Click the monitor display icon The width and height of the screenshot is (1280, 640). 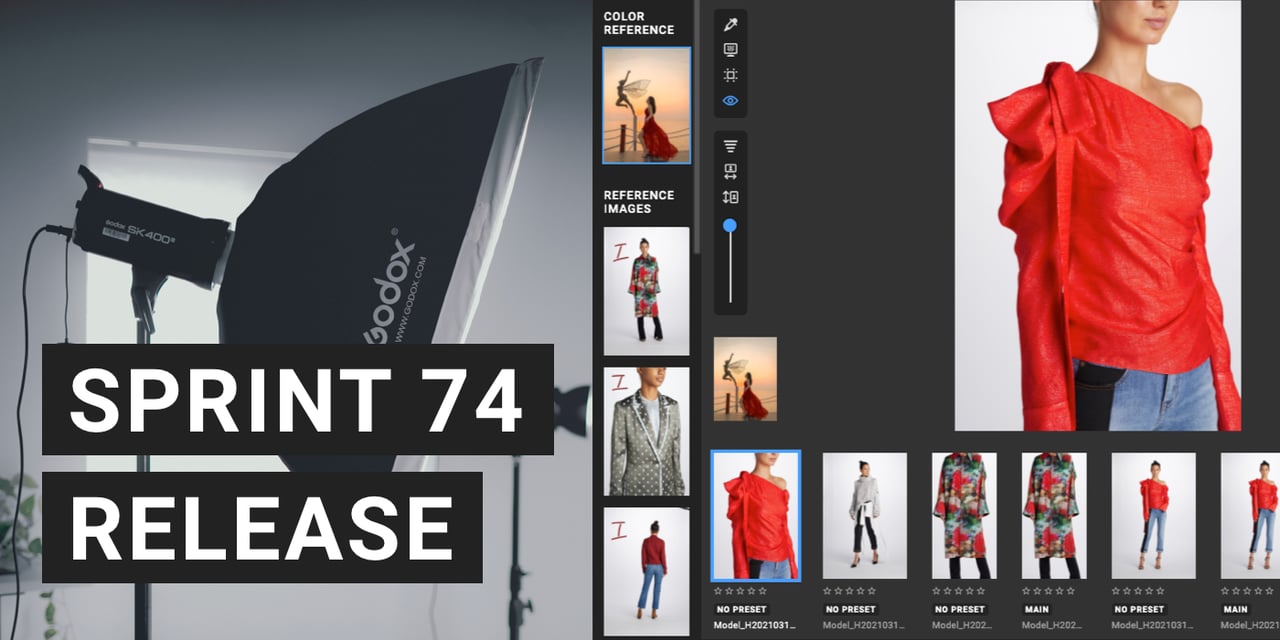[x=730, y=50]
